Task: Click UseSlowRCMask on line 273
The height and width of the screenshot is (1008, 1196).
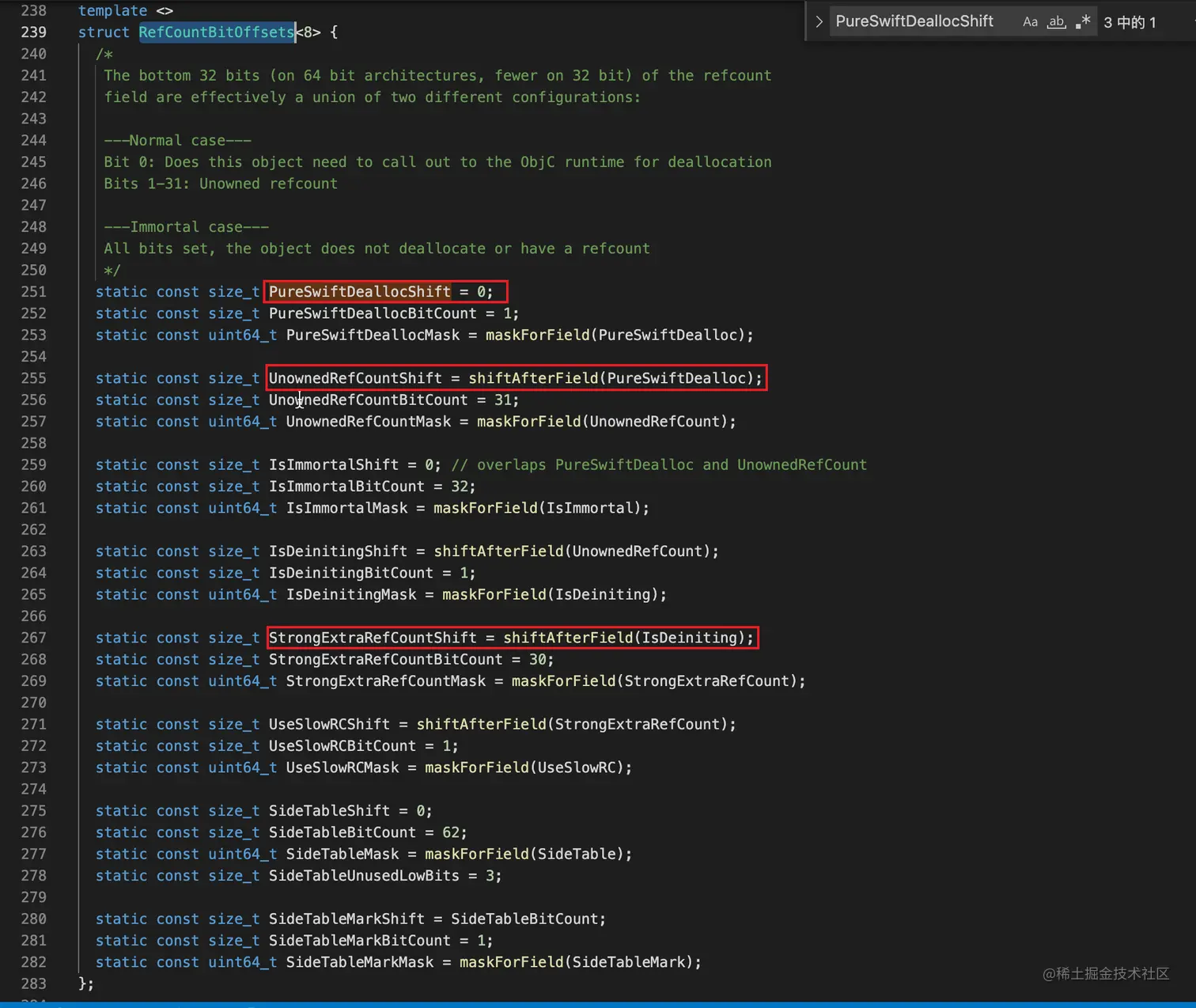Action: coord(343,767)
